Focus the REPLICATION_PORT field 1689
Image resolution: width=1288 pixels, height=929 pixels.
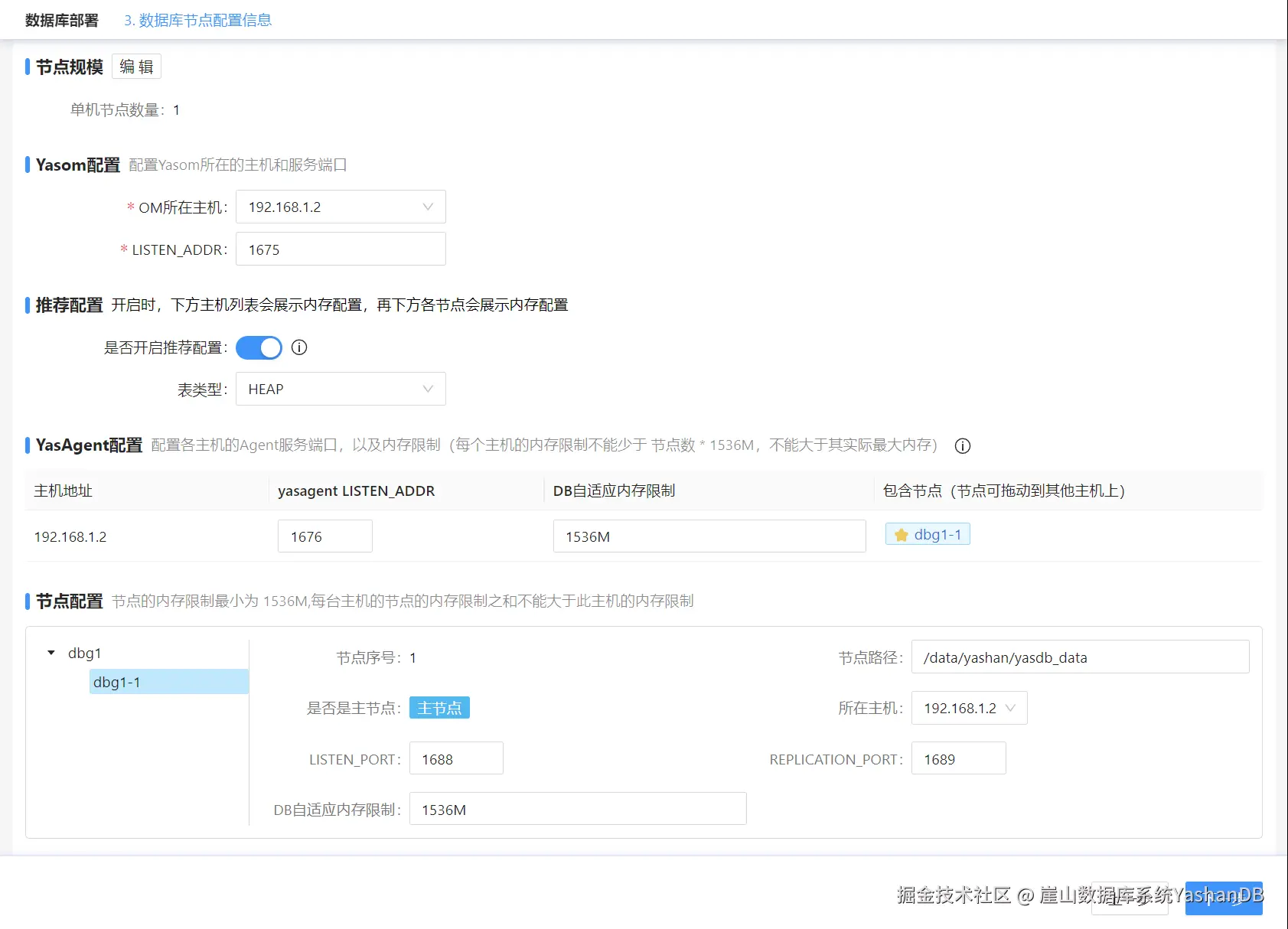[x=958, y=758]
